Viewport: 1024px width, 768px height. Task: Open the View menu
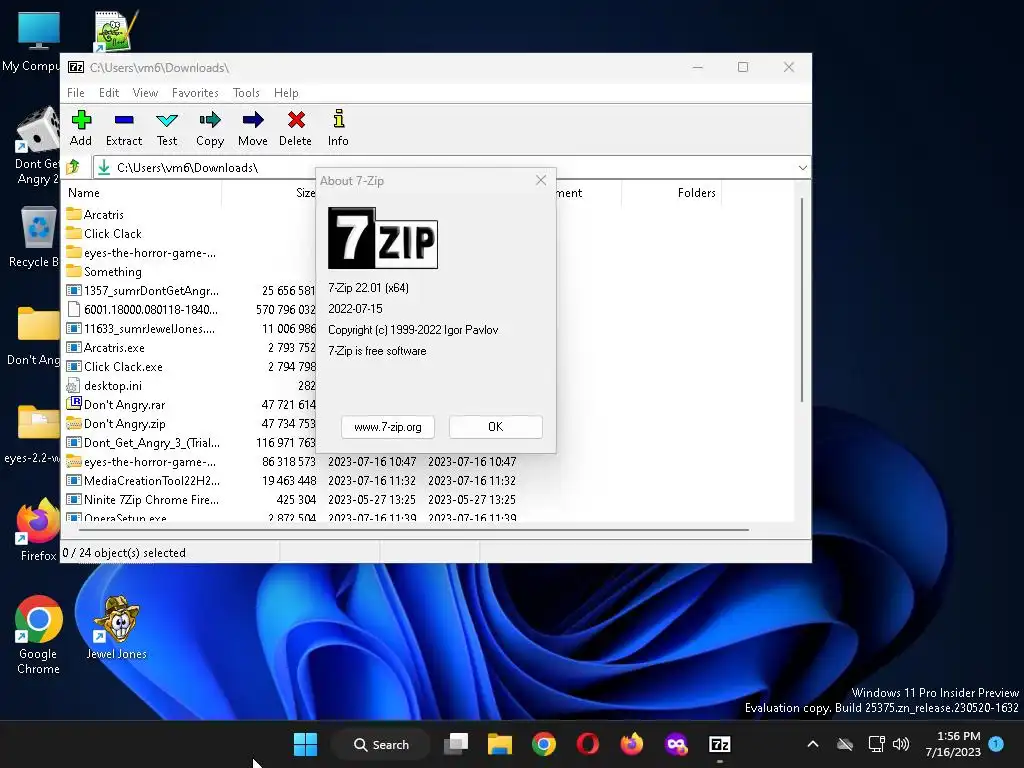tap(146, 93)
